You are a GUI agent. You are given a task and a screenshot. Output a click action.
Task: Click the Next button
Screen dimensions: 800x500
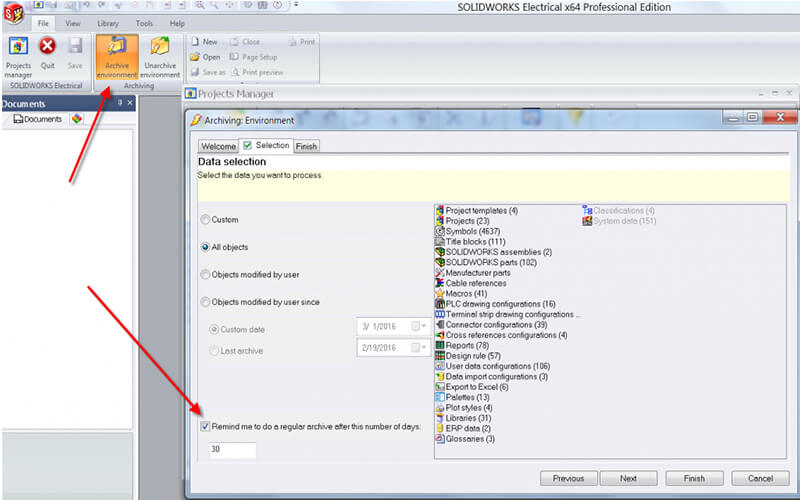tap(628, 478)
